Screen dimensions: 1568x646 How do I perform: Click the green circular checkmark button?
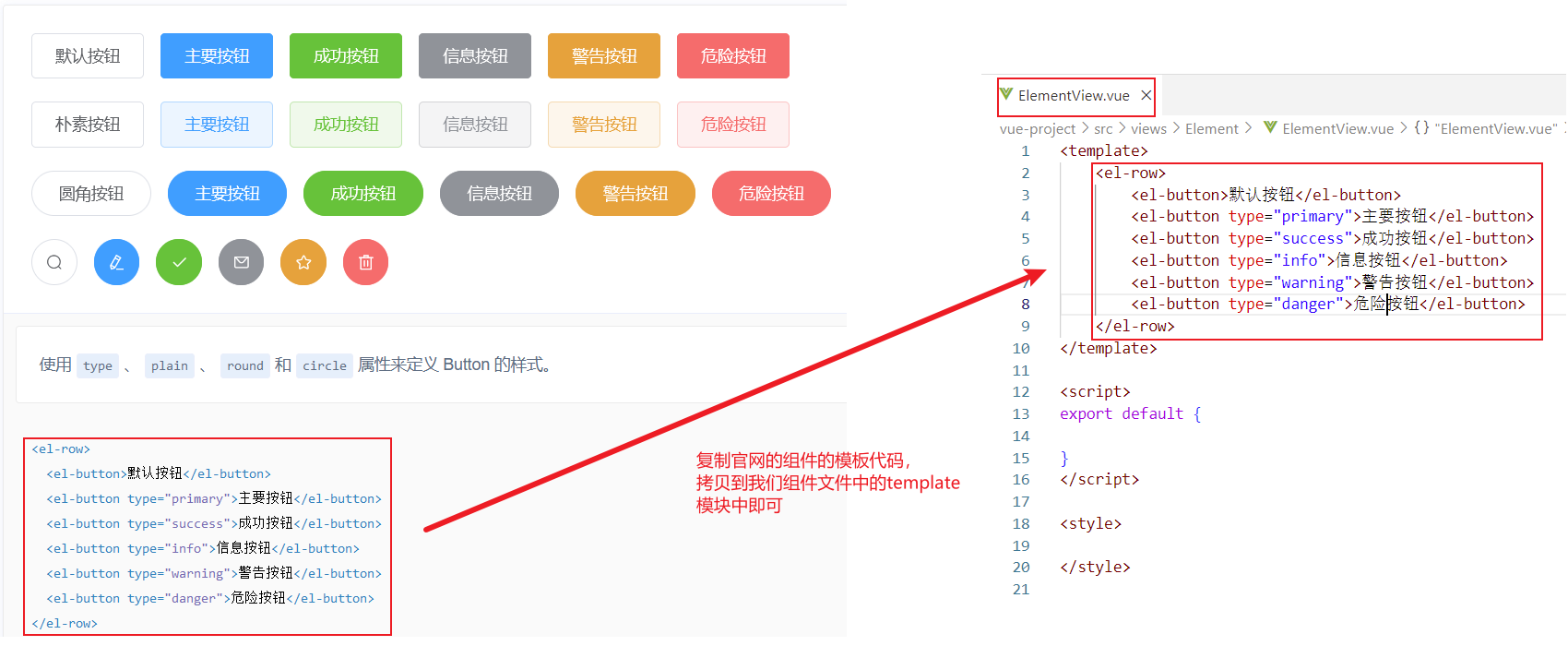click(179, 262)
